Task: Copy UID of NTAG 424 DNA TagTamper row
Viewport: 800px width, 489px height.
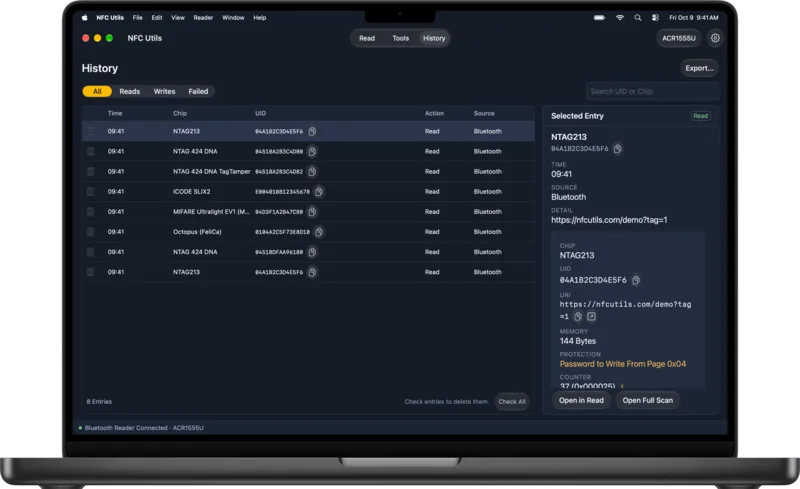Action: (312, 172)
